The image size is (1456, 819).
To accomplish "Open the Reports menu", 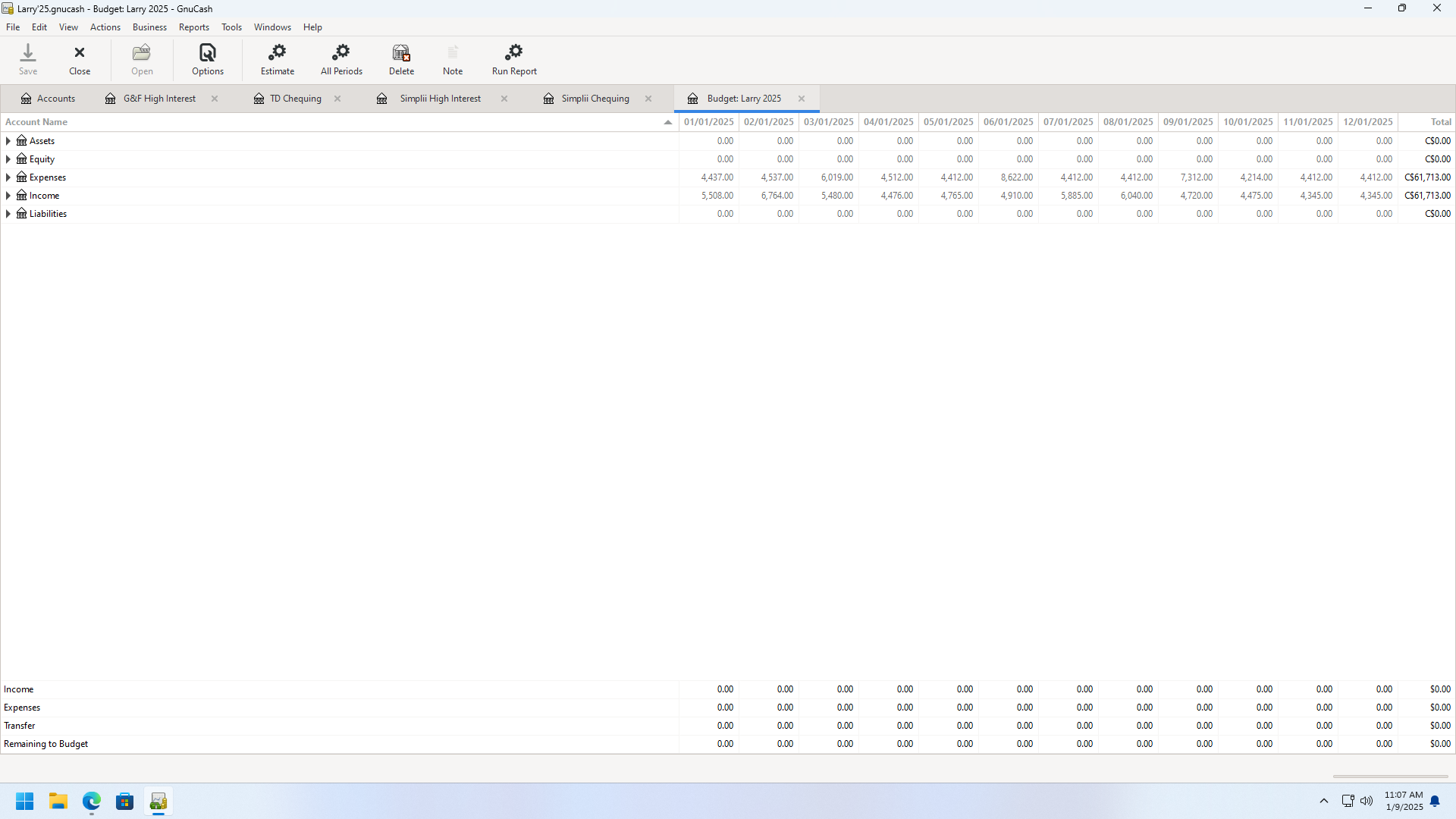I will [194, 27].
